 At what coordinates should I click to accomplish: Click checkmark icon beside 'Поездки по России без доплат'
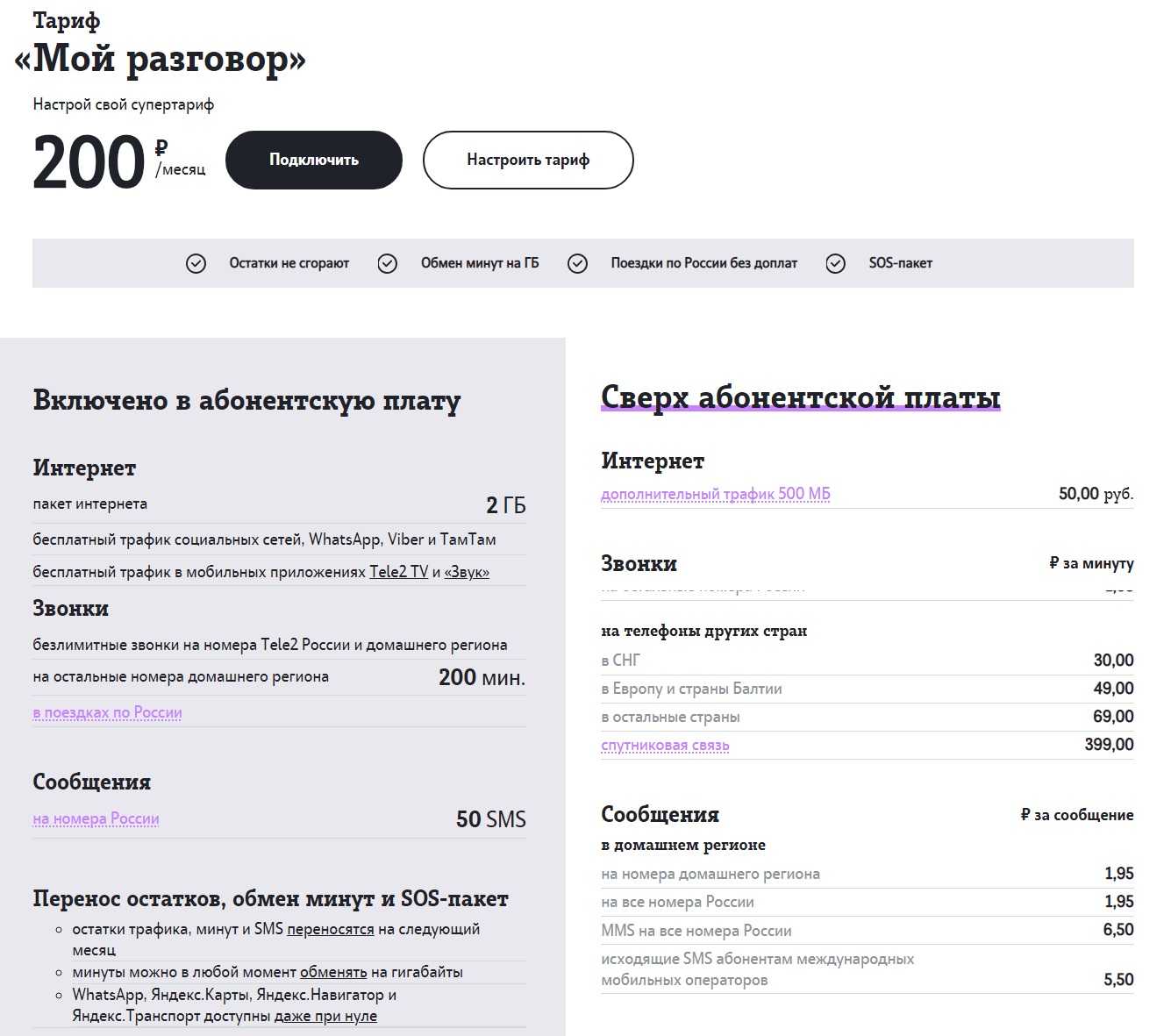coord(577,263)
